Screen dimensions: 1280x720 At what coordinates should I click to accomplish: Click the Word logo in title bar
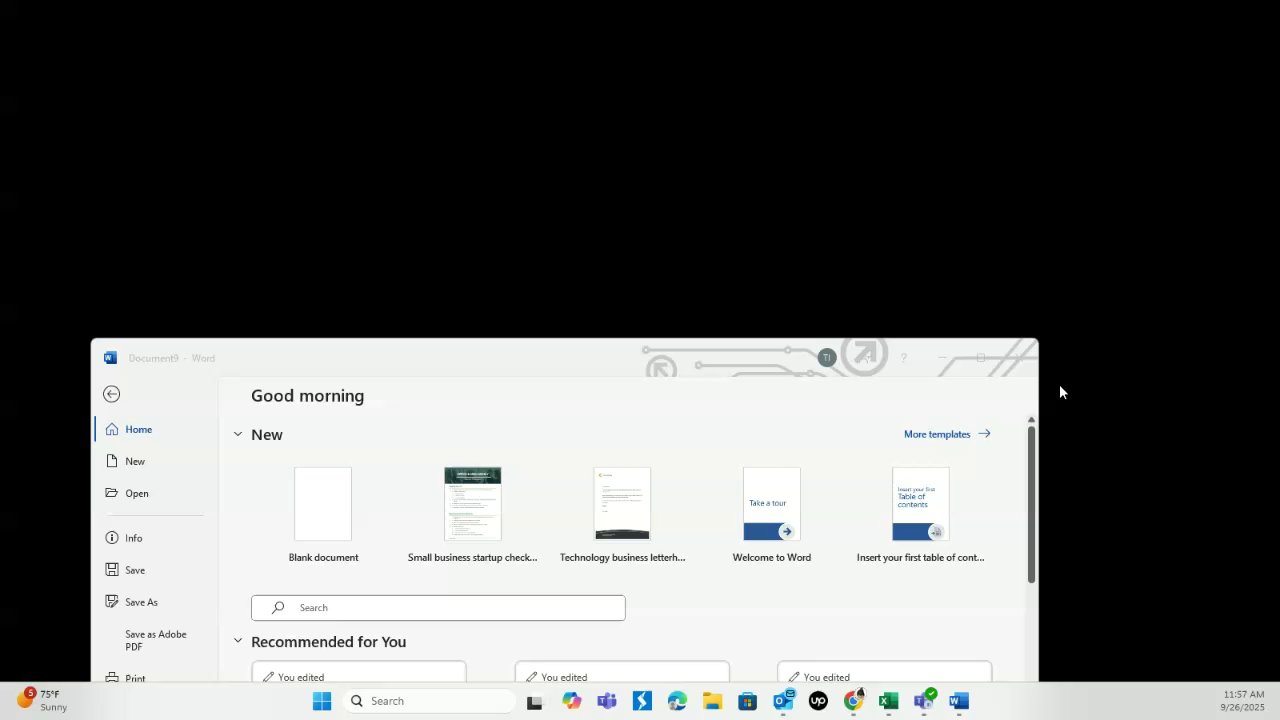(x=110, y=358)
